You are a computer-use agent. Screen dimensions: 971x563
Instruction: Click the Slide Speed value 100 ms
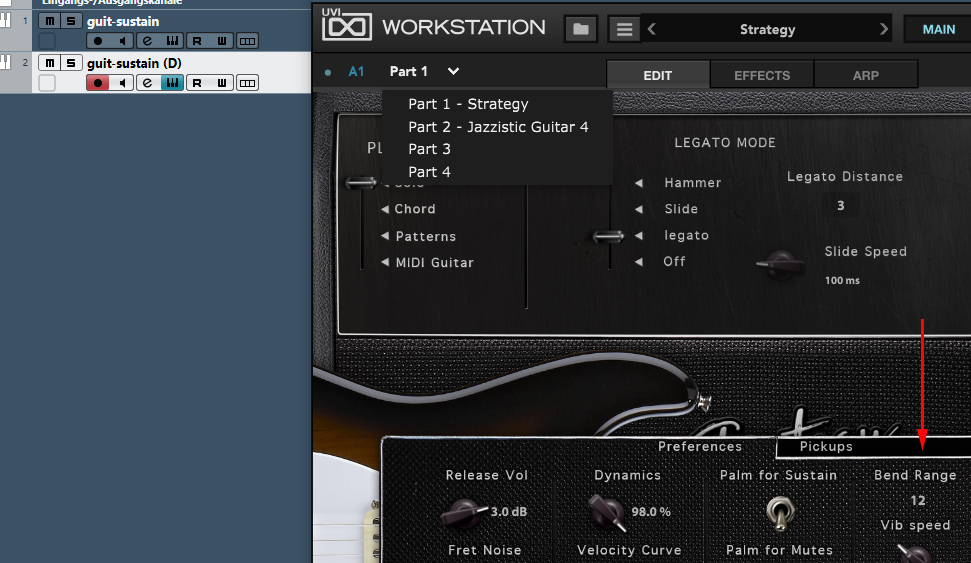coord(842,281)
